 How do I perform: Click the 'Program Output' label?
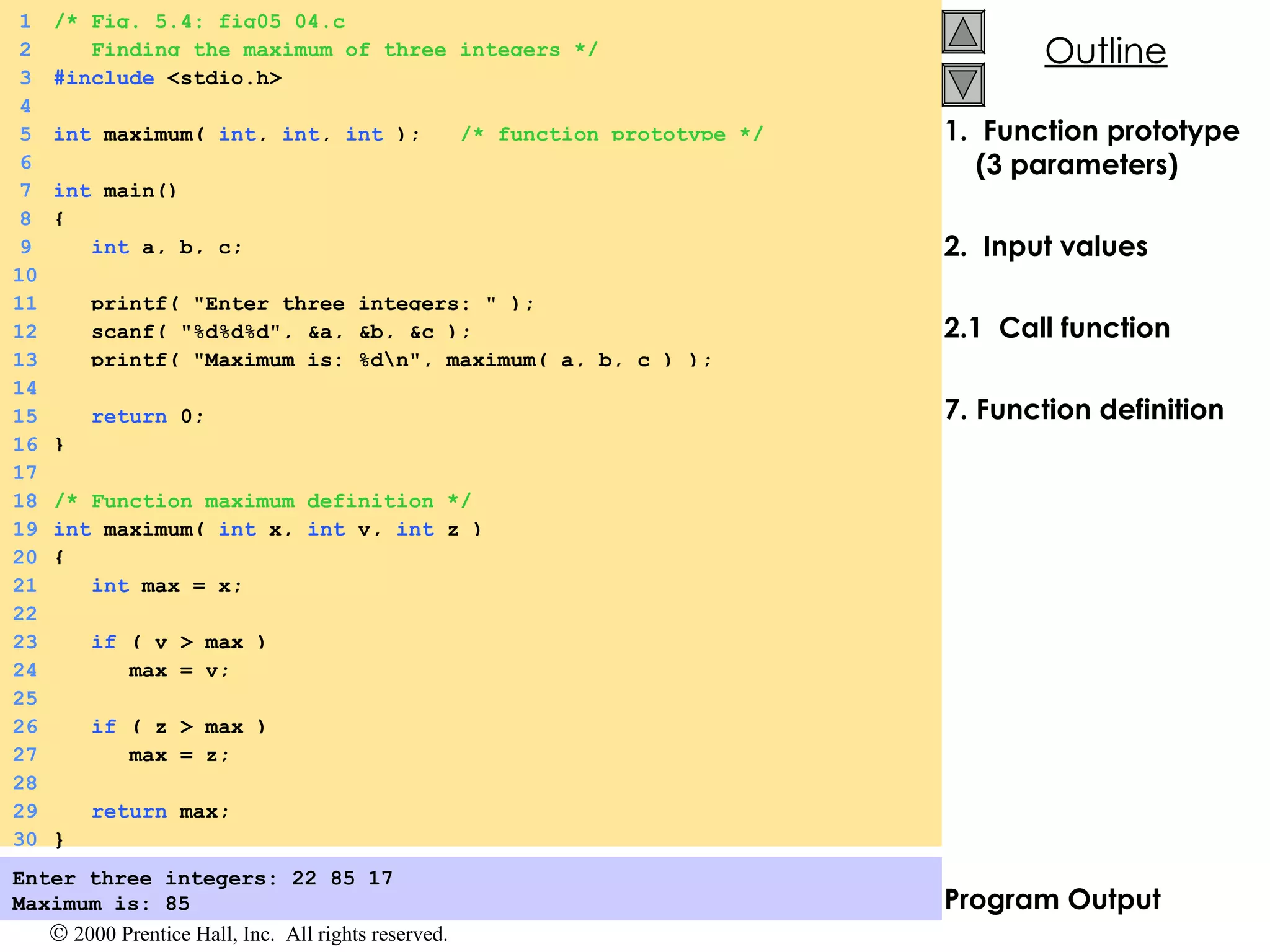tap(1052, 899)
